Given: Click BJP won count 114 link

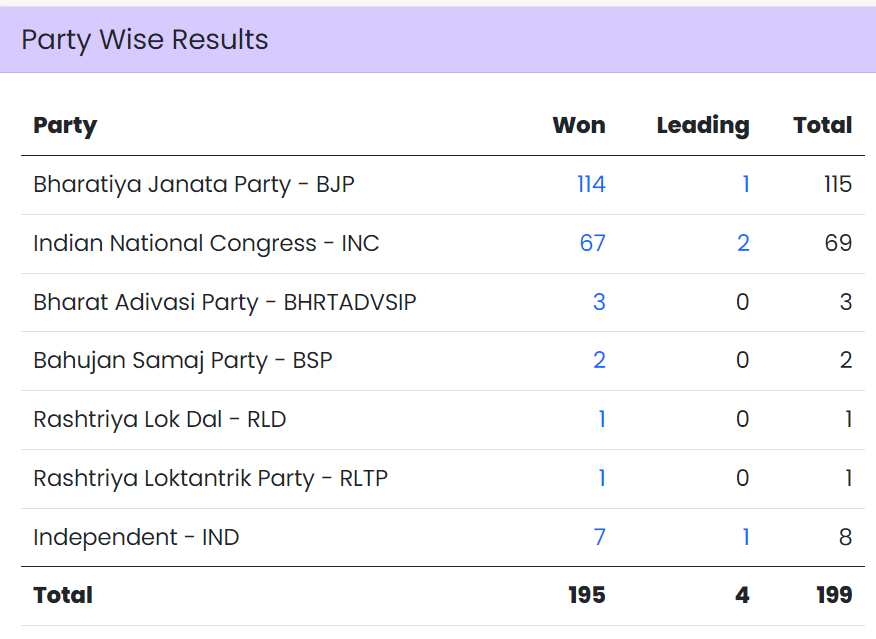Looking at the screenshot, I should click(591, 185).
